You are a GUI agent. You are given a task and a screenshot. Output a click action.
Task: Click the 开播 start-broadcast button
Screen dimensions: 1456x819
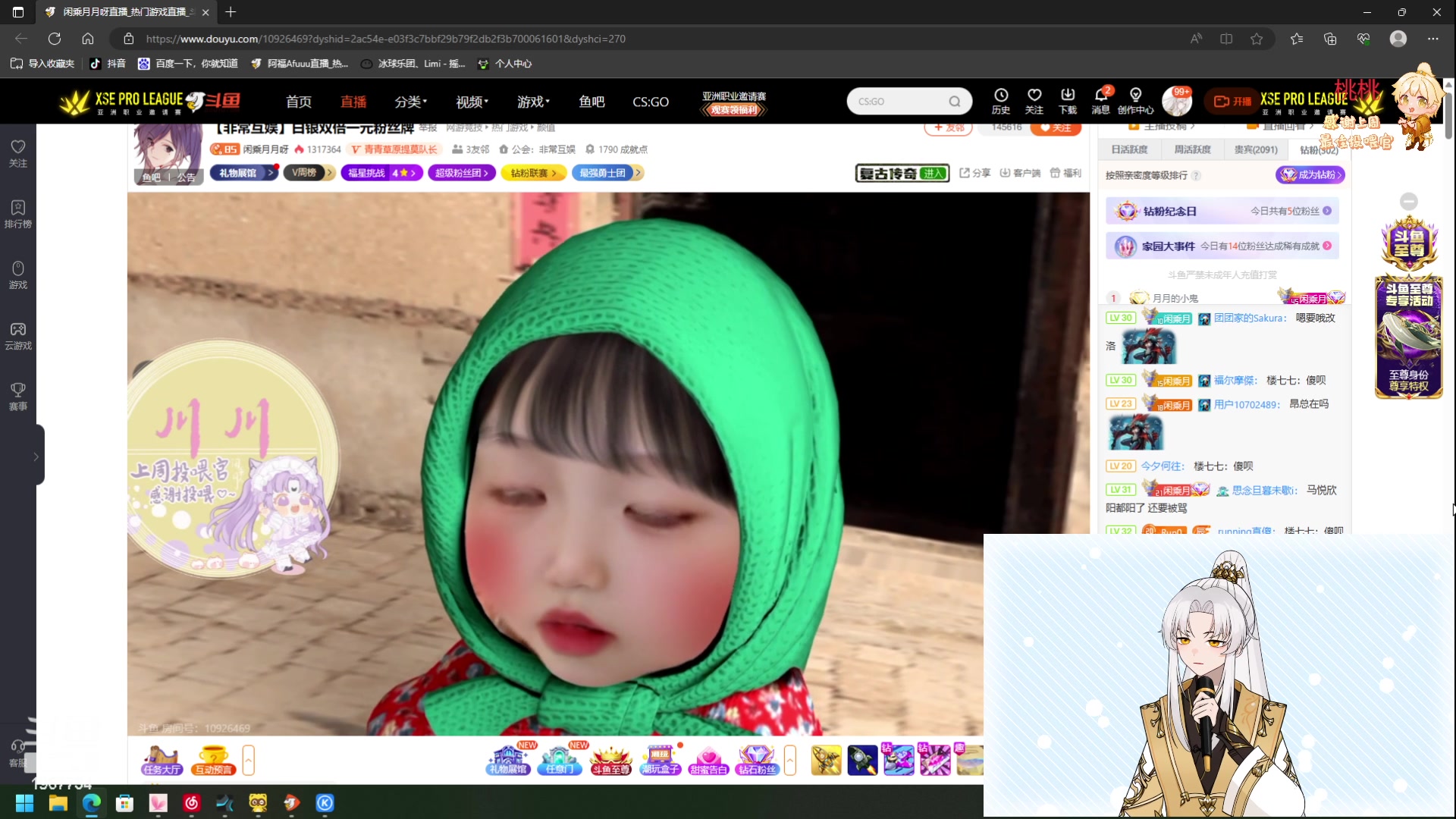pos(1233,101)
